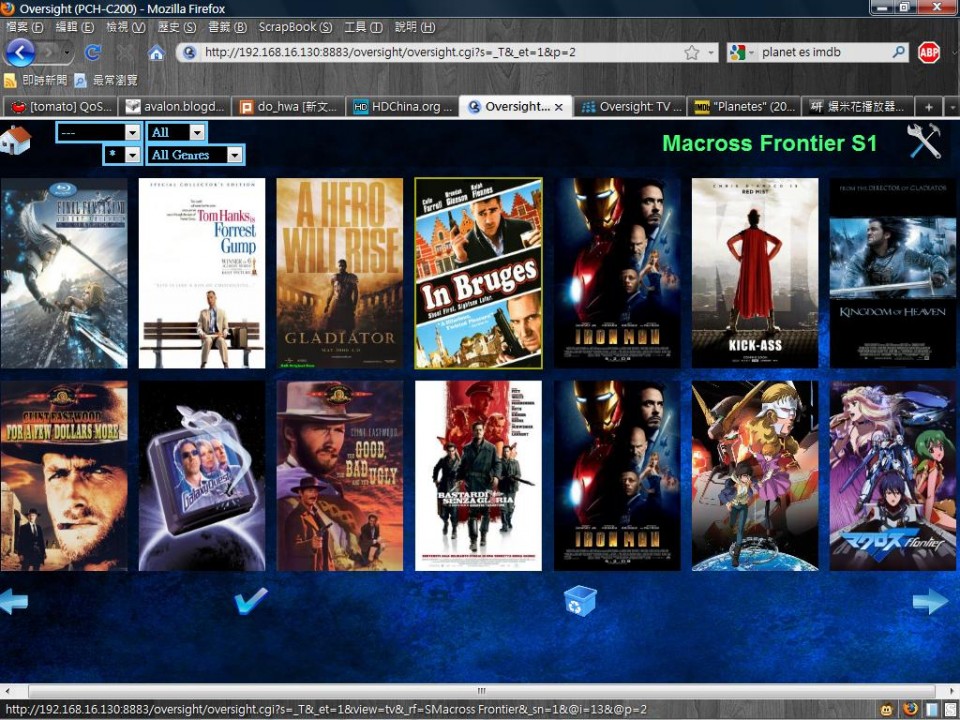Screen dimensions: 960x720
Task: Go to next page with right arrow
Action: pos(929,601)
